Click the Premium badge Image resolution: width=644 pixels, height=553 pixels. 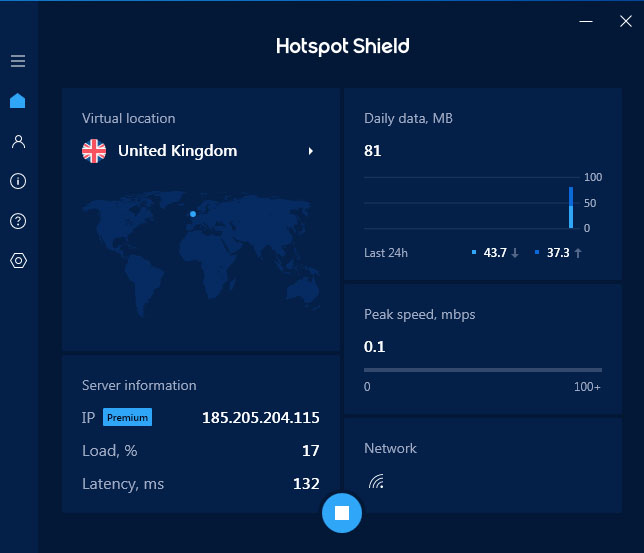pos(127,417)
